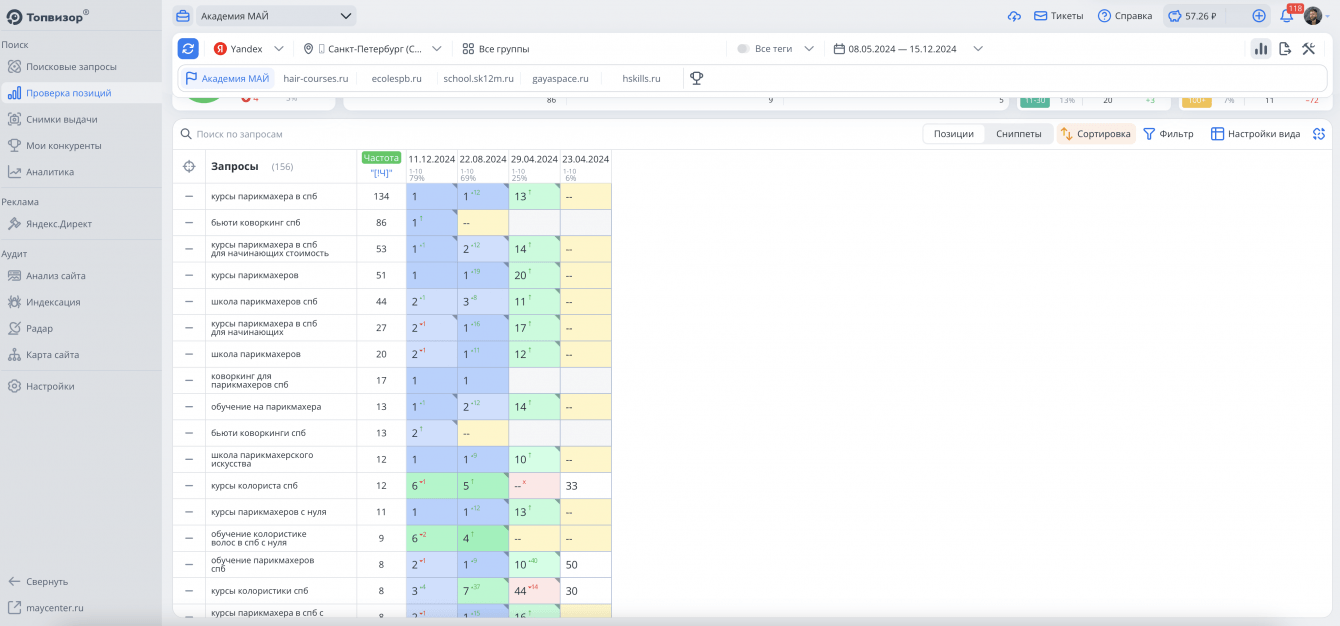This screenshot has height=626, width=1340.
Task: Click the crosshair target icon in table header
Action: tap(189, 166)
